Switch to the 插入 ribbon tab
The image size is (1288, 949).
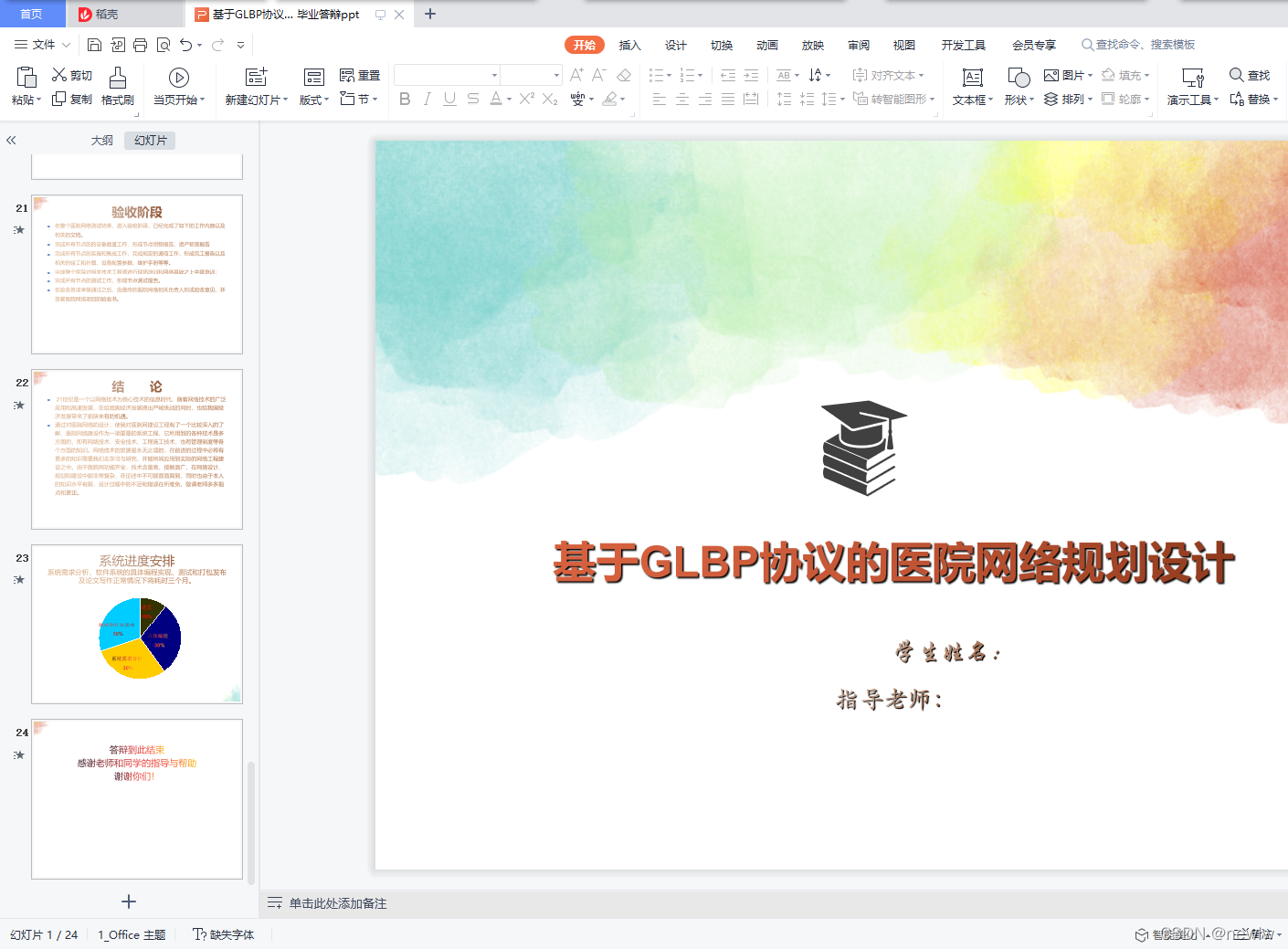tap(629, 44)
